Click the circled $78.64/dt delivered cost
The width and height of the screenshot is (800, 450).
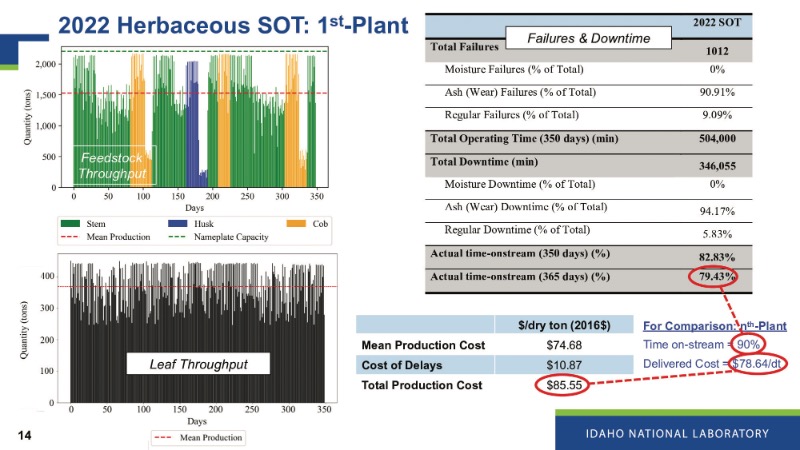(x=758, y=364)
